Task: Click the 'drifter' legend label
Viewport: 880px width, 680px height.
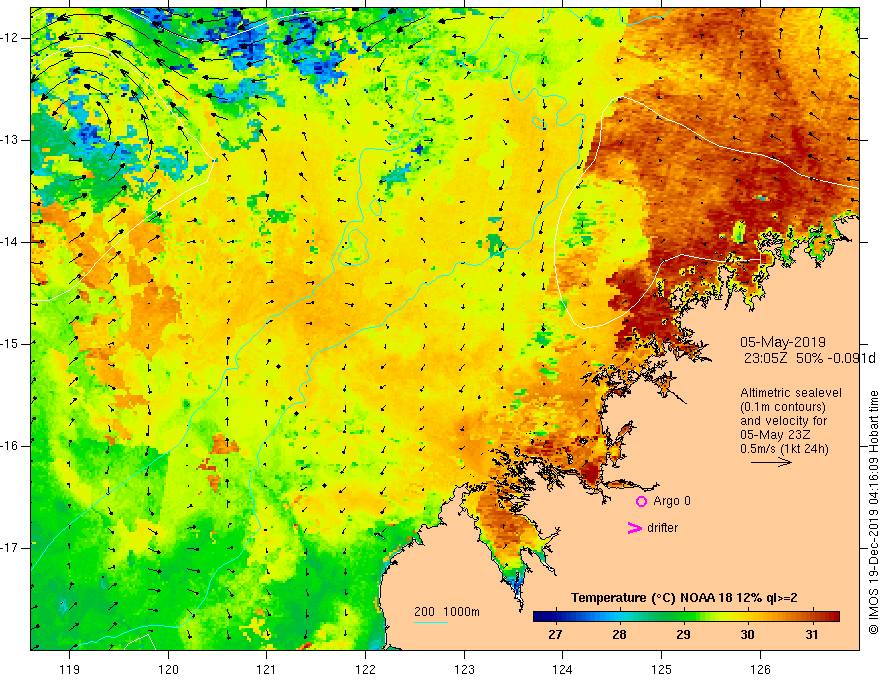Action: click(662, 528)
